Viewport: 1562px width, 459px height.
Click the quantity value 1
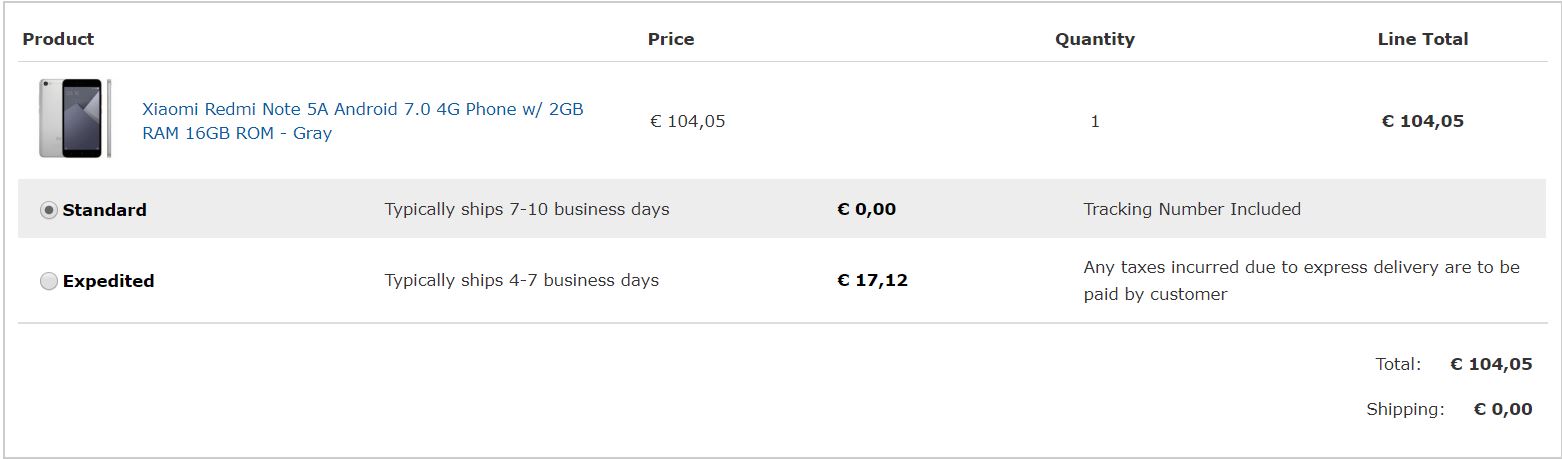pos(1095,121)
